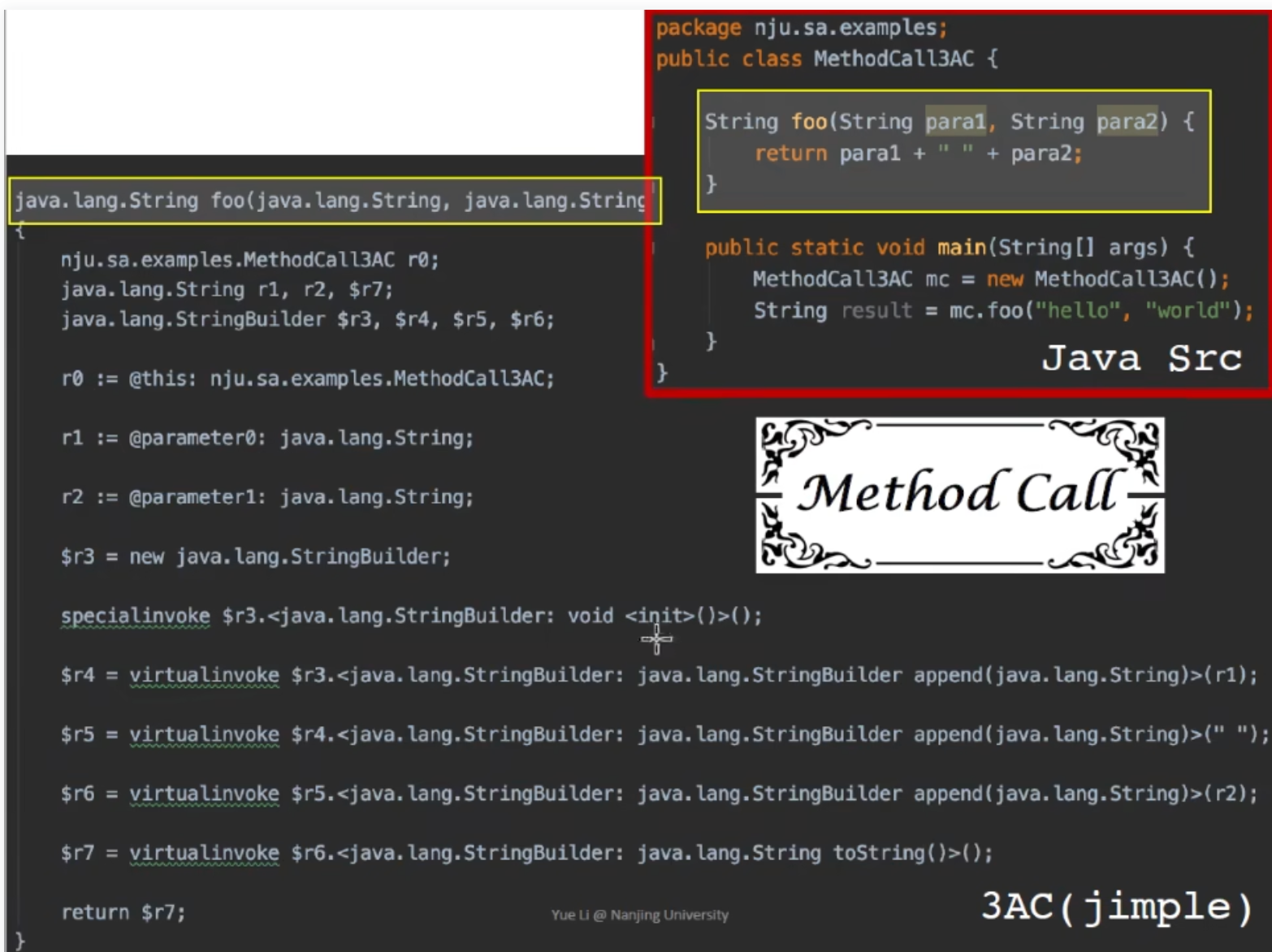Click the "return $r7;" statement
This screenshot has width=1272, height=952.
[x=123, y=913]
